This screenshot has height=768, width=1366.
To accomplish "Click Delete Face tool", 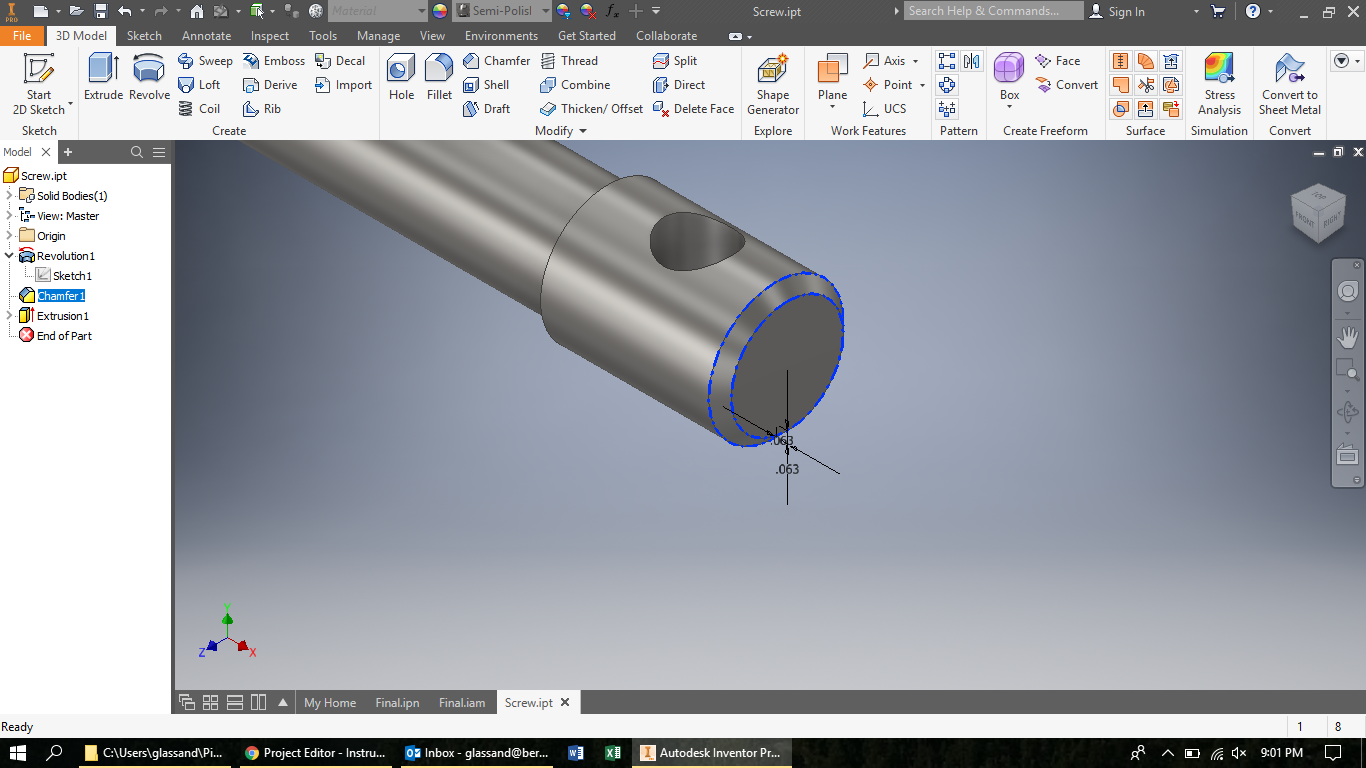I will [x=693, y=109].
